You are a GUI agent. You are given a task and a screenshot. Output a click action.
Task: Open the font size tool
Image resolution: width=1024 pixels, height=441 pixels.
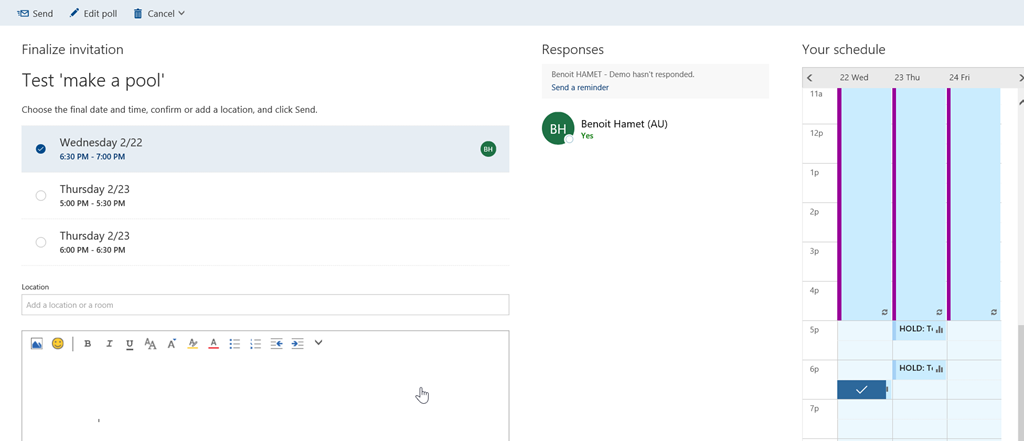(x=150, y=344)
